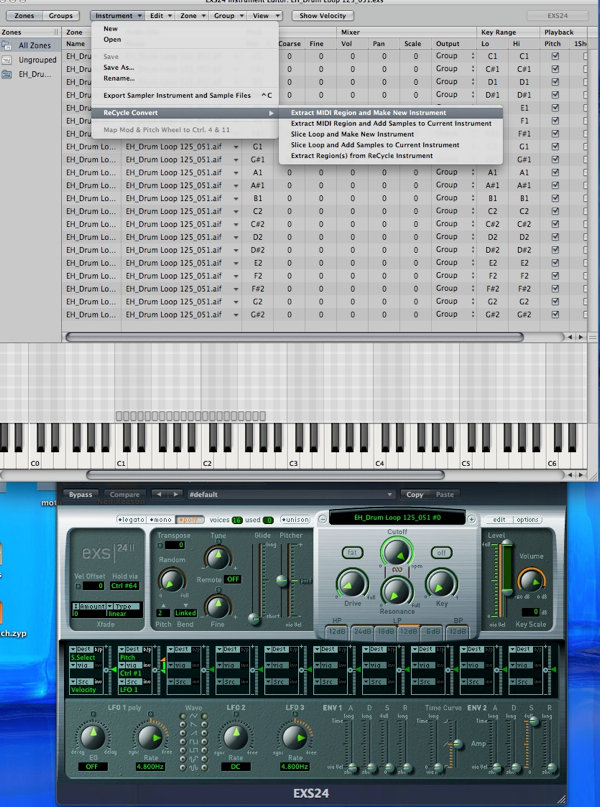Click the Bypass button

coord(81,495)
